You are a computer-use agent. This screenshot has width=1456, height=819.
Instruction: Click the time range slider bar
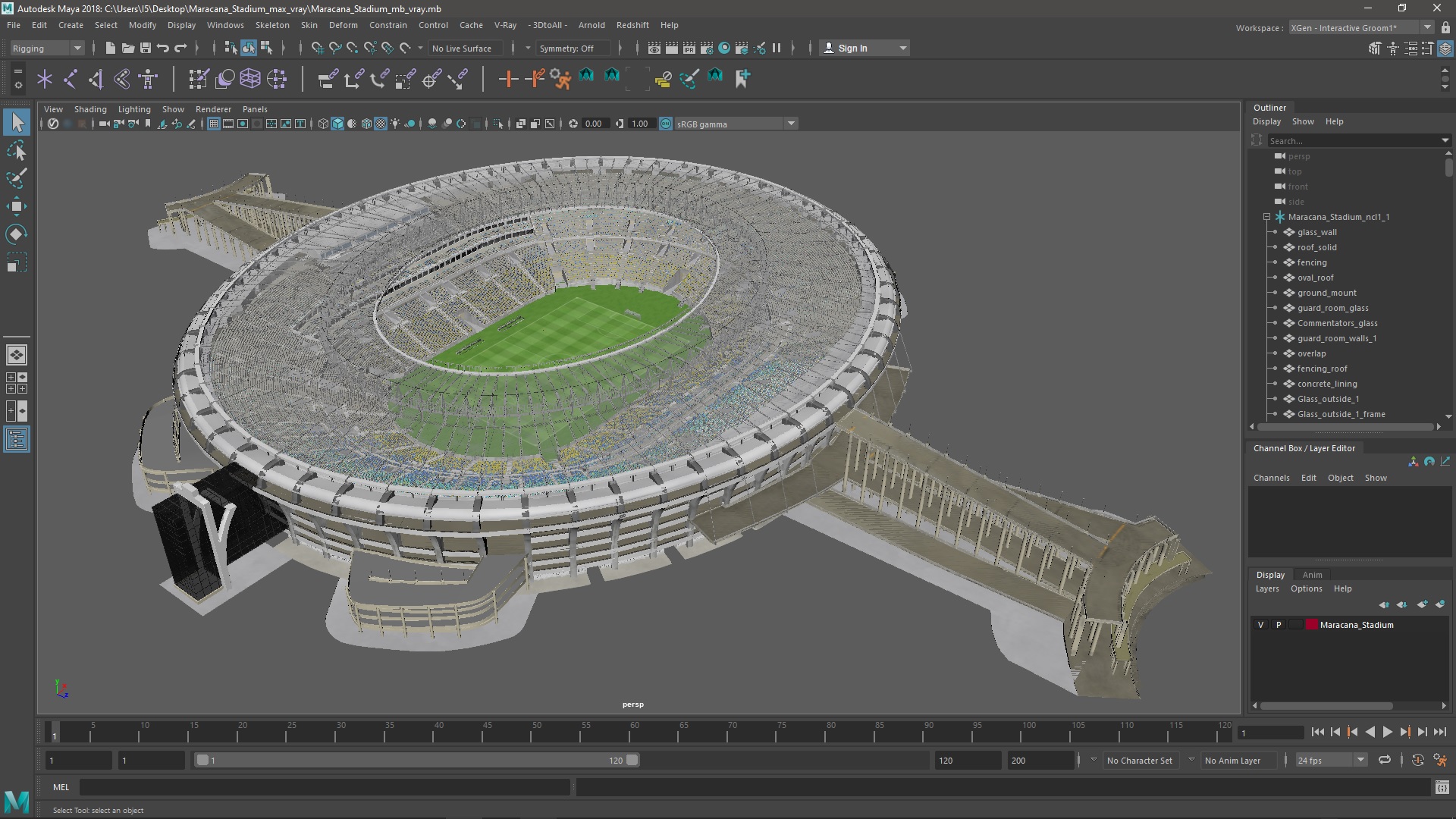(416, 760)
